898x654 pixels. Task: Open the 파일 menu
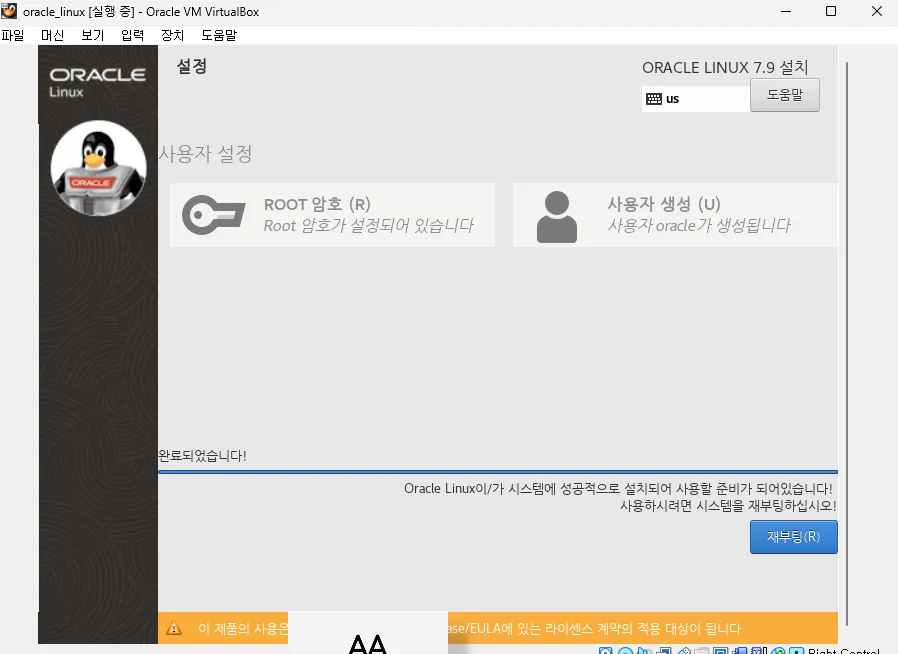pos(13,36)
